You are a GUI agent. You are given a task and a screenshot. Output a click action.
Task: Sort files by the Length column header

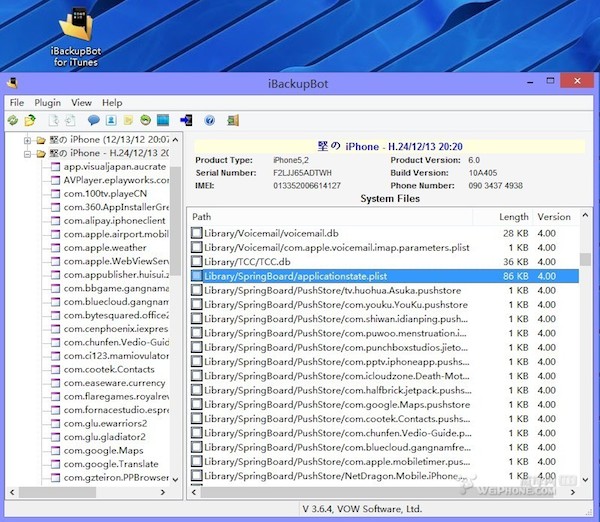click(x=514, y=216)
